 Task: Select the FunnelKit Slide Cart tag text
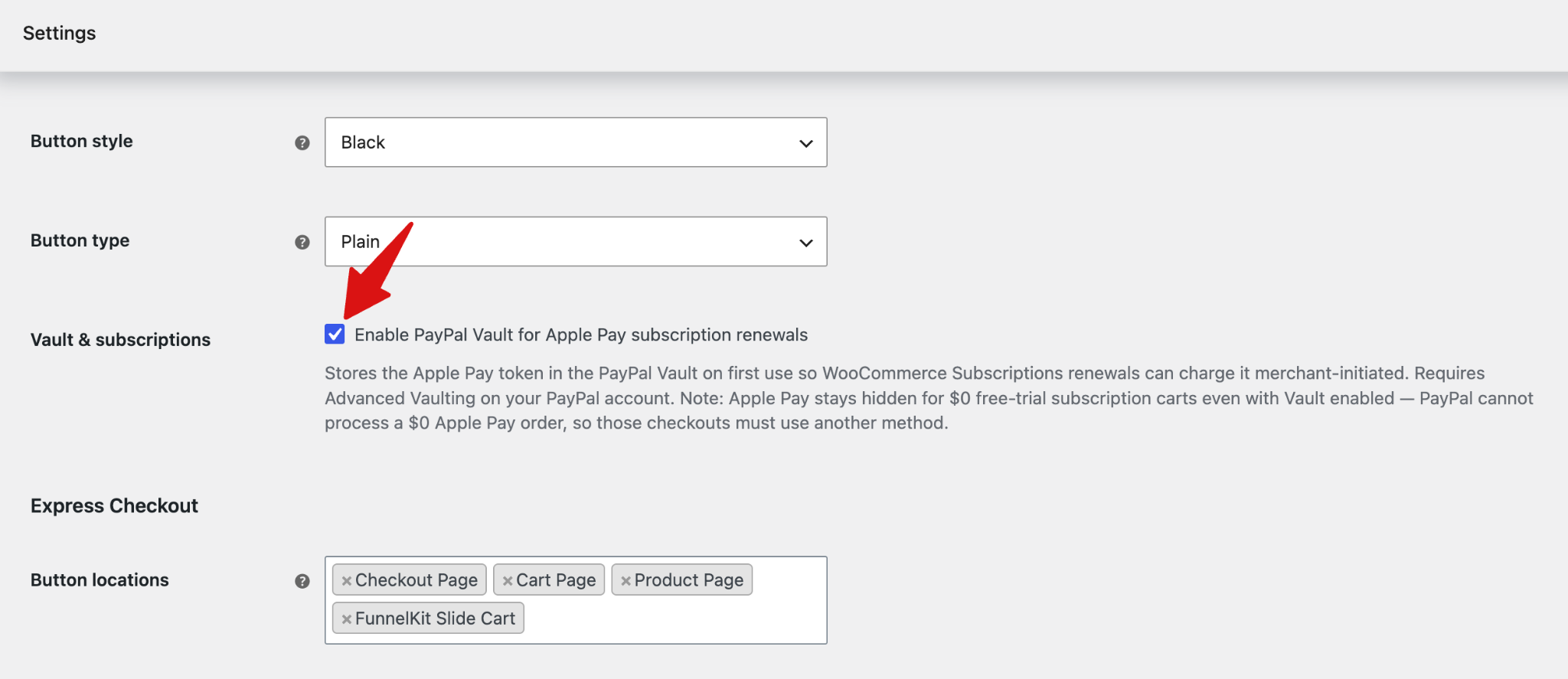[435, 619]
